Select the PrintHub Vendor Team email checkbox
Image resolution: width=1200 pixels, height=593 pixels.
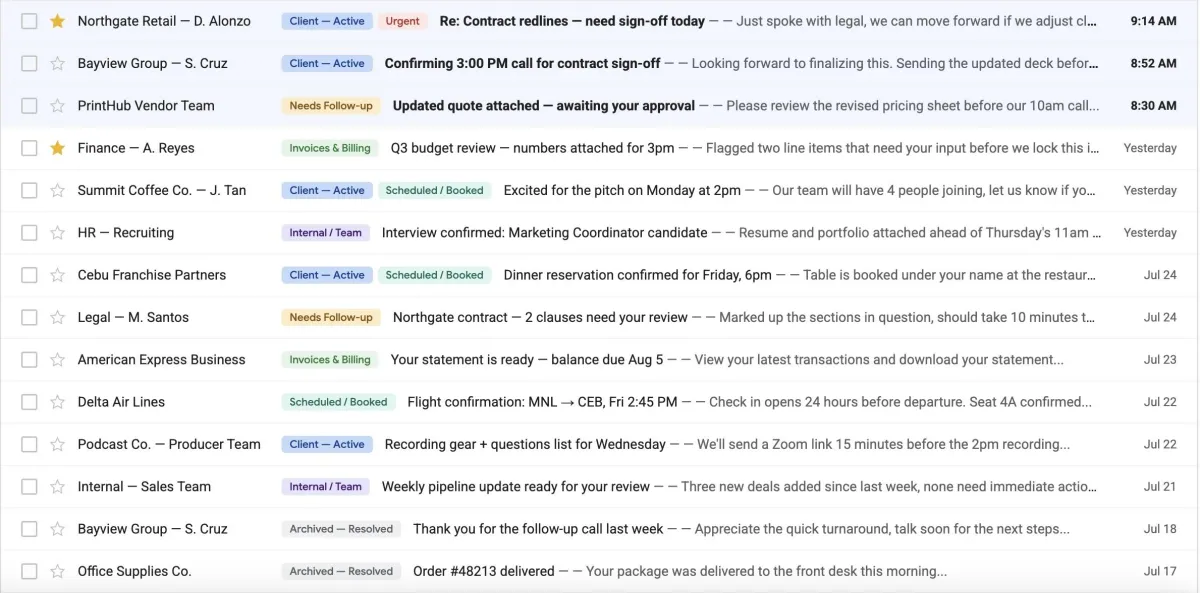coord(29,106)
